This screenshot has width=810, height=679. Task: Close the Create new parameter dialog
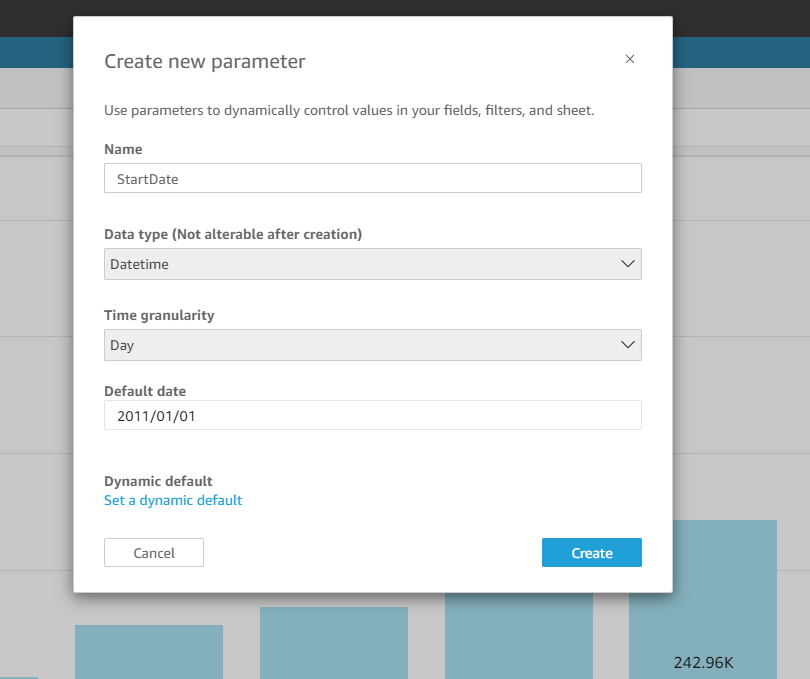(x=630, y=59)
